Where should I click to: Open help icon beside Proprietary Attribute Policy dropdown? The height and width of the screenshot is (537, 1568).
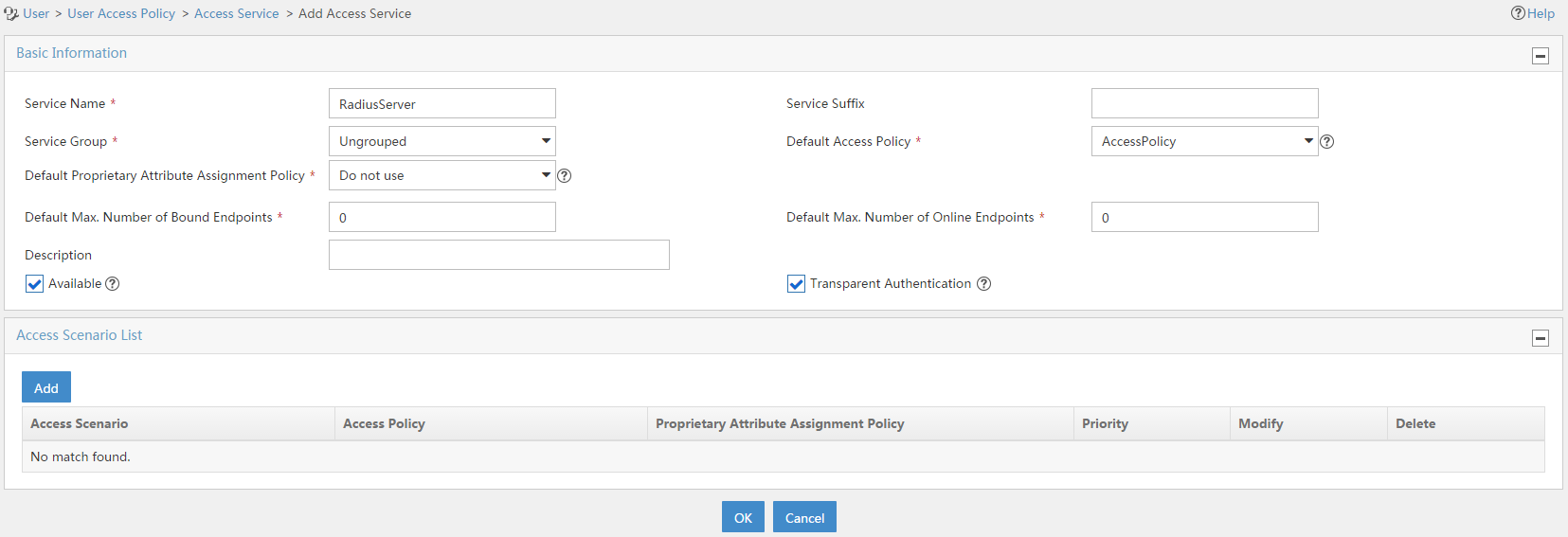coord(565,175)
